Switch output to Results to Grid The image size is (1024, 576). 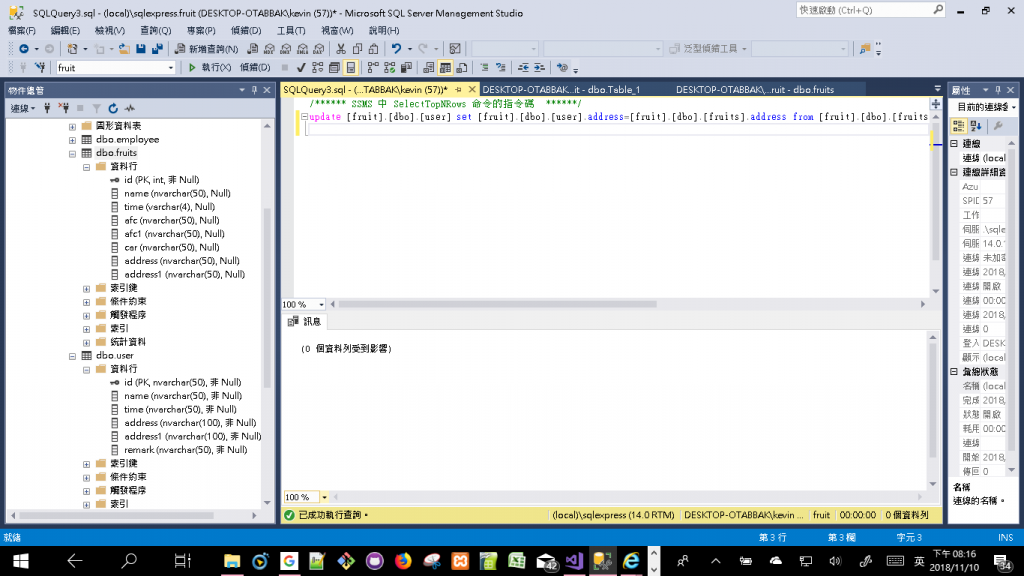coord(445,67)
